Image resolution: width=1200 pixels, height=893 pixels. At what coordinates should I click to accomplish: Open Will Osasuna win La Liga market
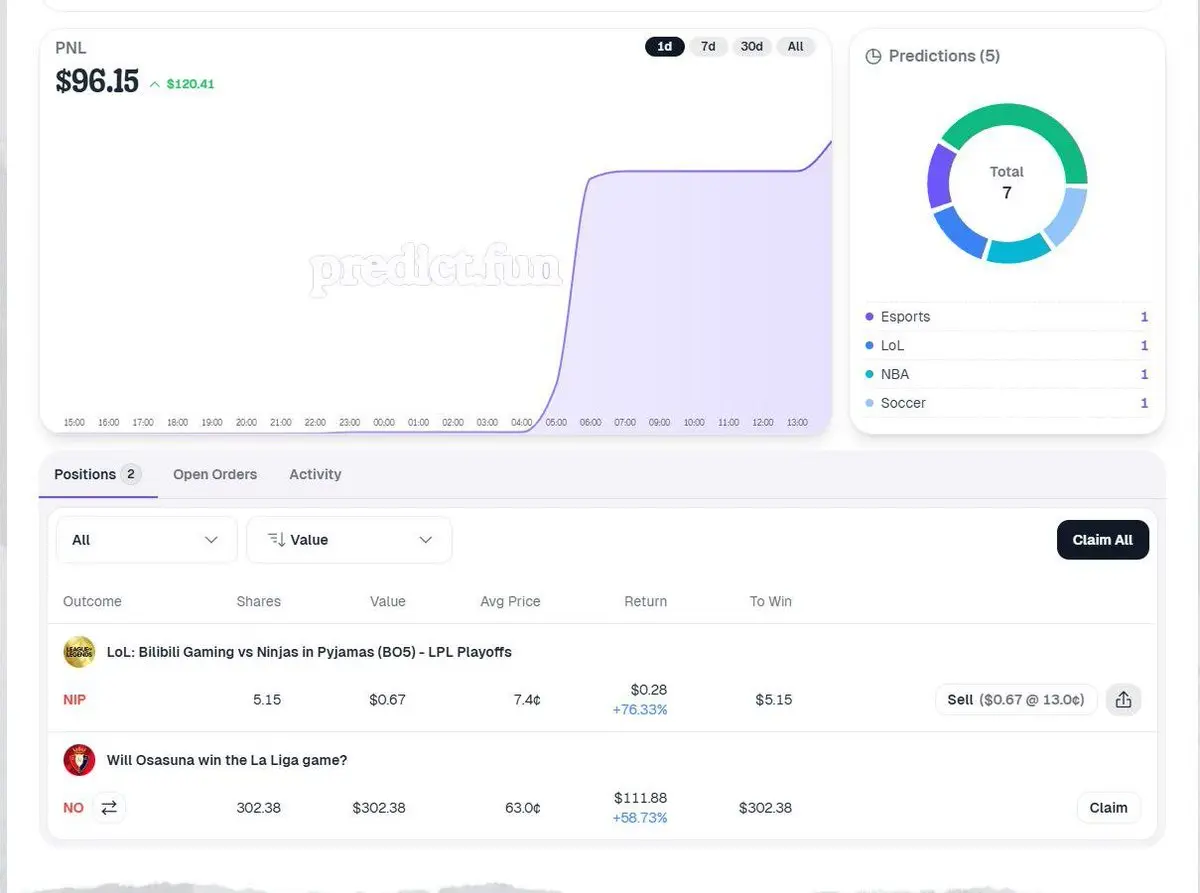(x=227, y=760)
